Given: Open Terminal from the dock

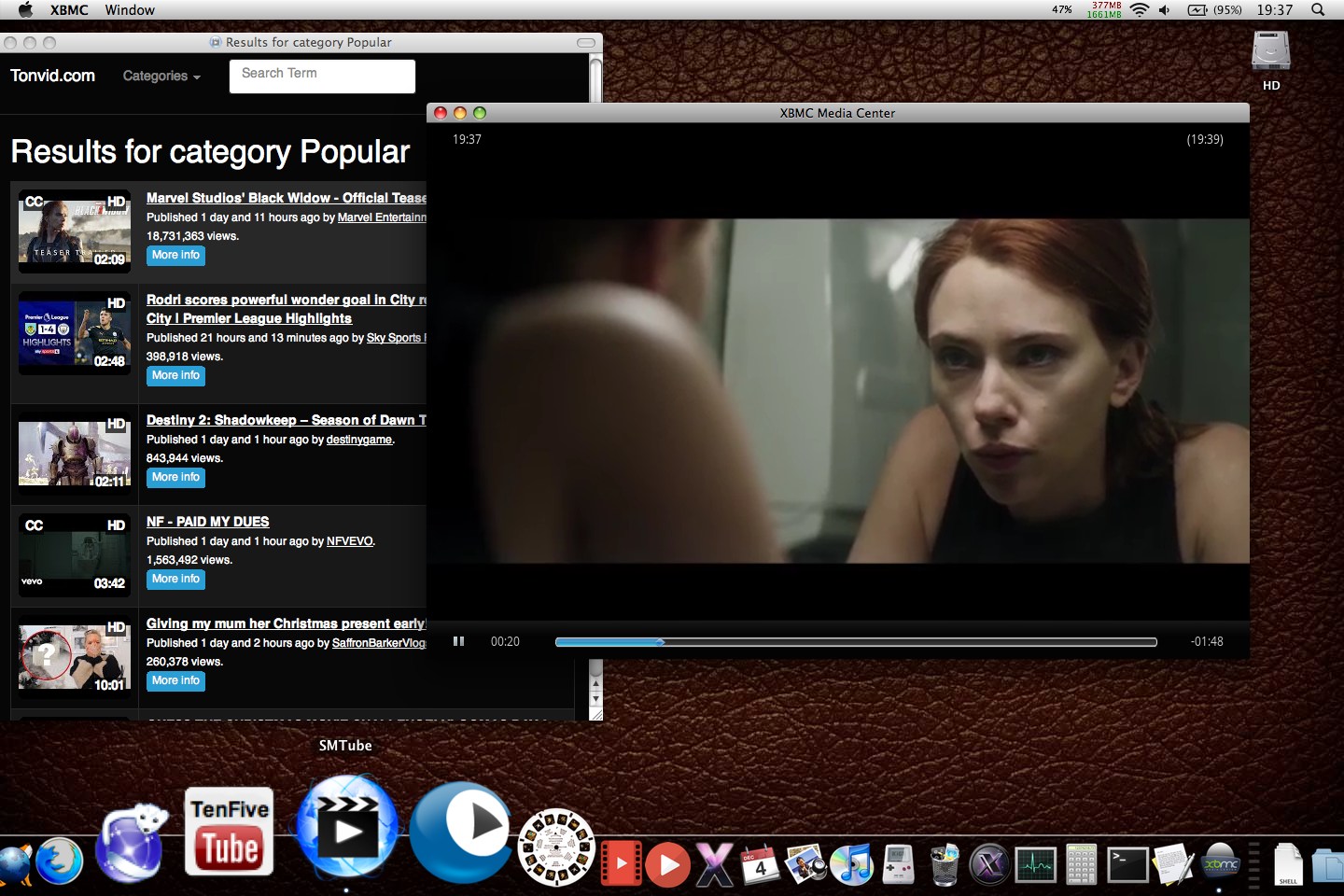Looking at the screenshot, I should pos(1127,864).
